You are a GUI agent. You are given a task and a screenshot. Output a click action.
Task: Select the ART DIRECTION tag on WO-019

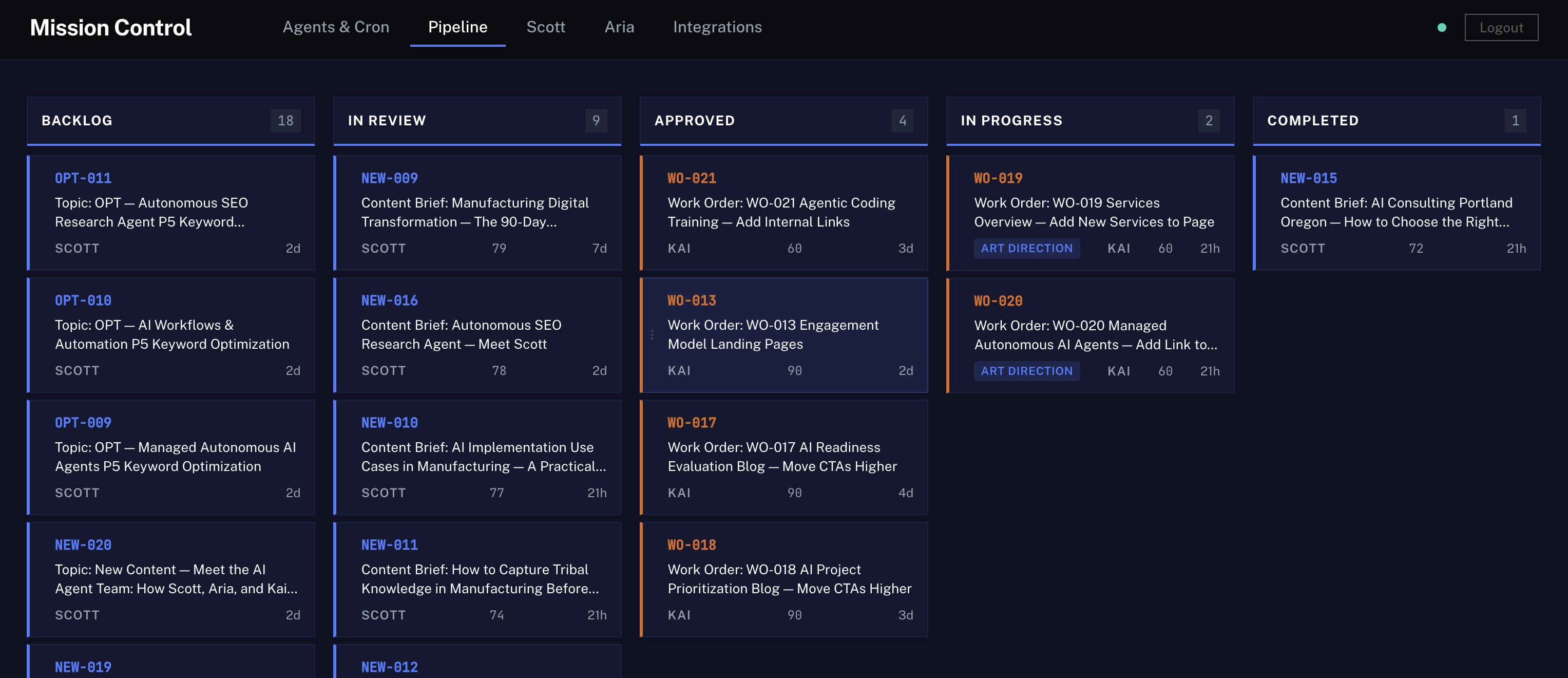pos(1027,248)
